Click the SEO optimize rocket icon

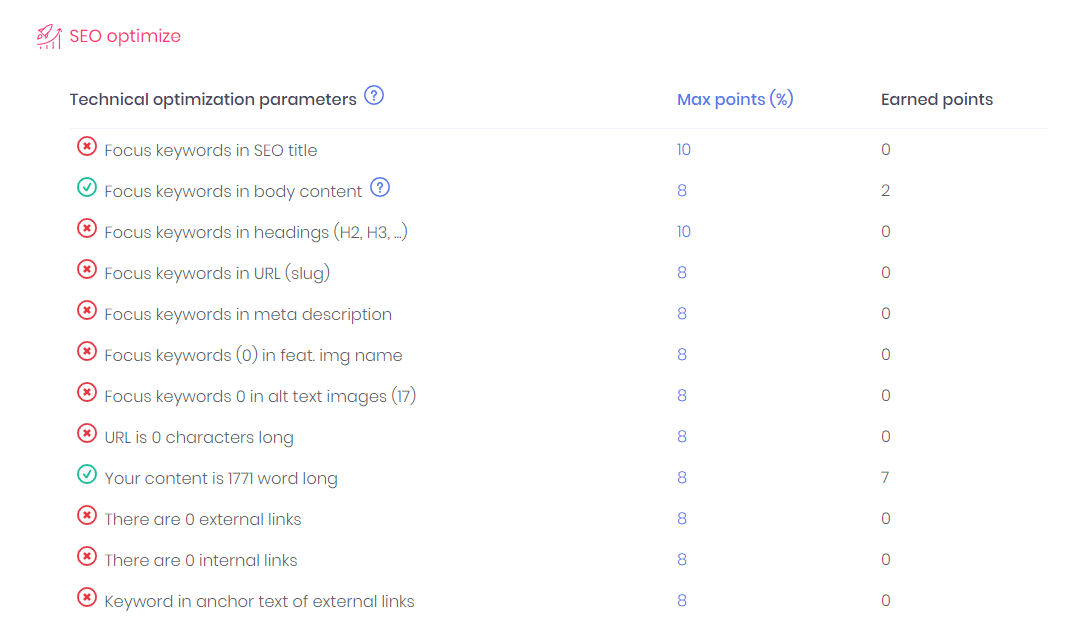[x=49, y=36]
